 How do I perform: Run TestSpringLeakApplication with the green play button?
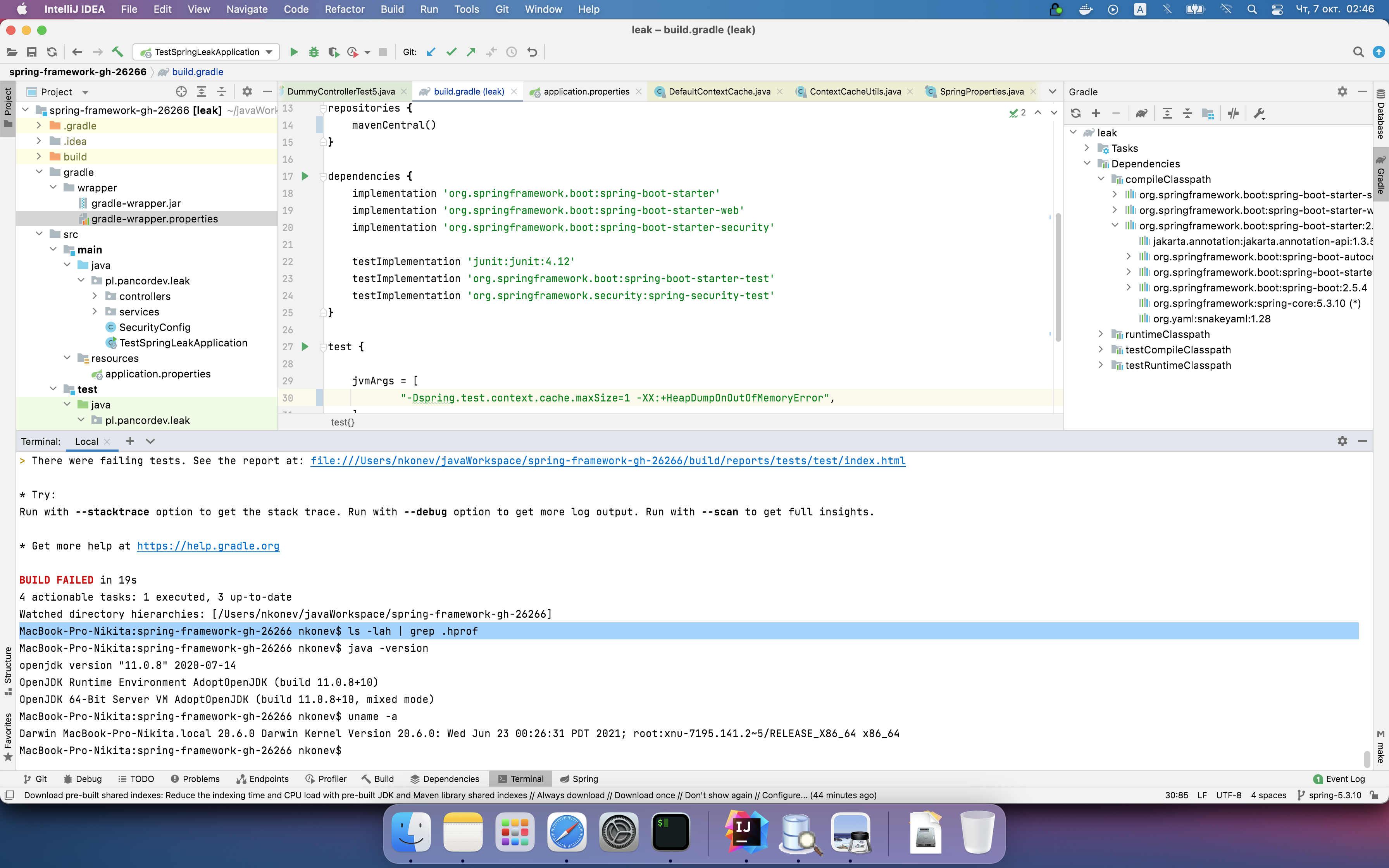pos(294,52)
